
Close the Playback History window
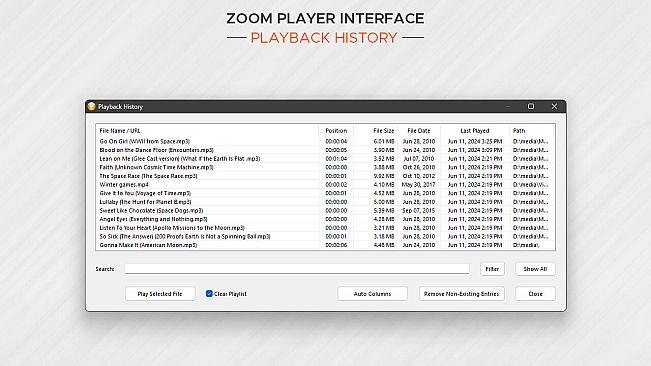pyautogui.click(x=554, y=106)
